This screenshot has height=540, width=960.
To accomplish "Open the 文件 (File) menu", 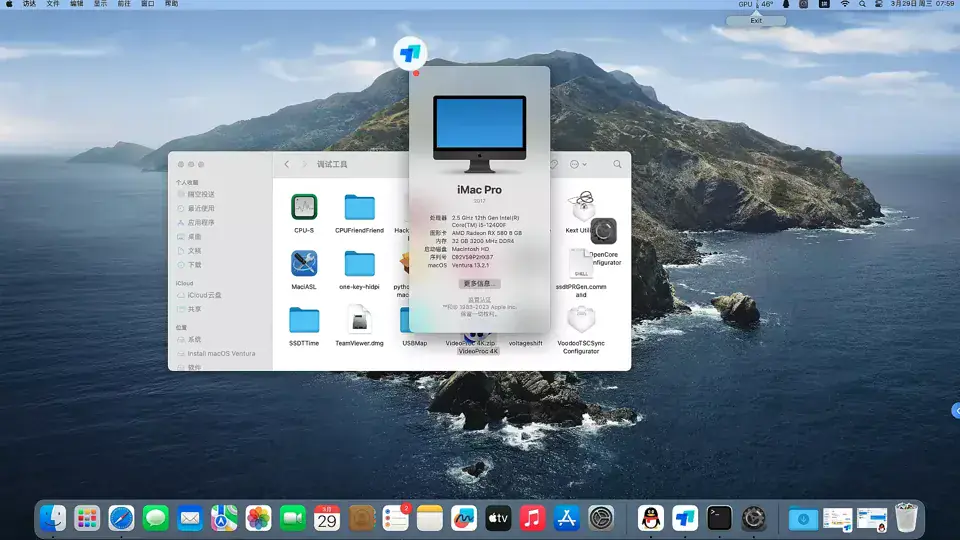I will 53,4.
